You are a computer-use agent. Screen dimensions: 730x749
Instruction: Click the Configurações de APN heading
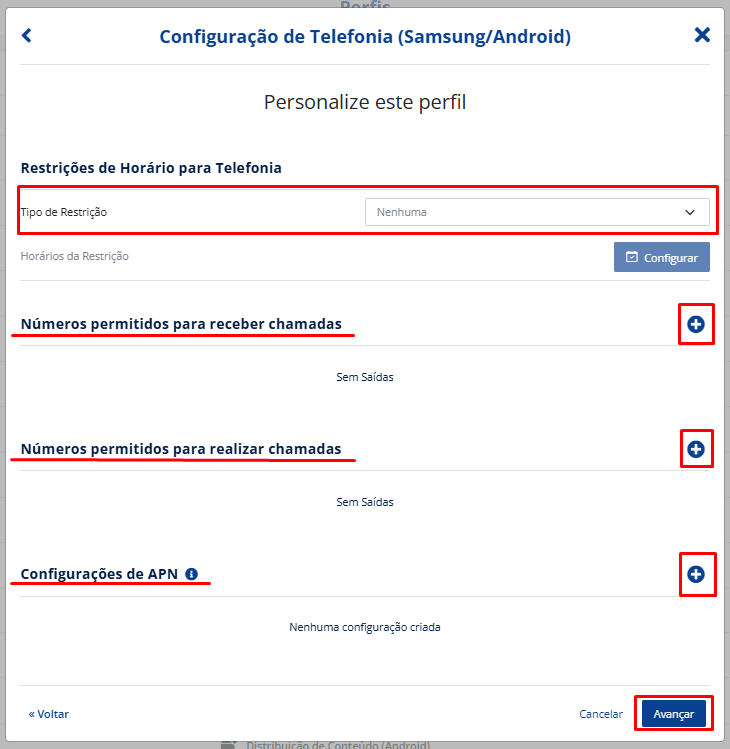(99, 574)
